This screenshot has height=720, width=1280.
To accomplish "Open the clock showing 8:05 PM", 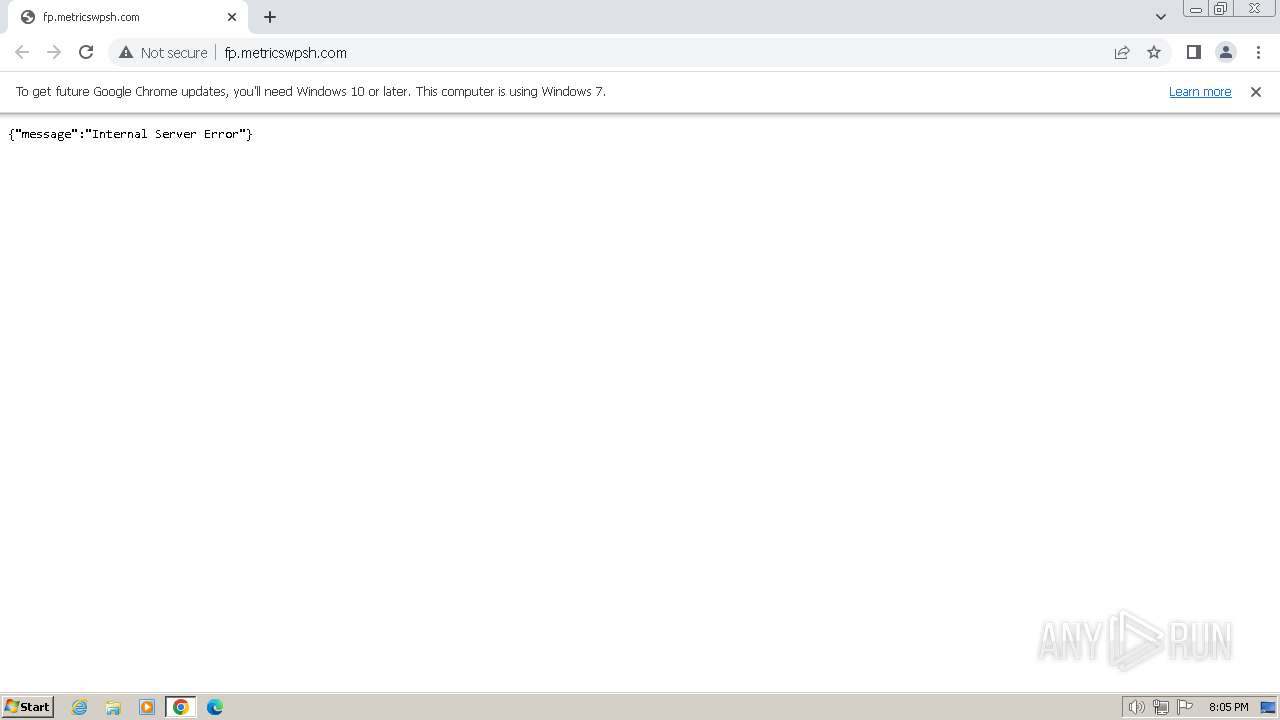I will click(x=1228, y=707).
